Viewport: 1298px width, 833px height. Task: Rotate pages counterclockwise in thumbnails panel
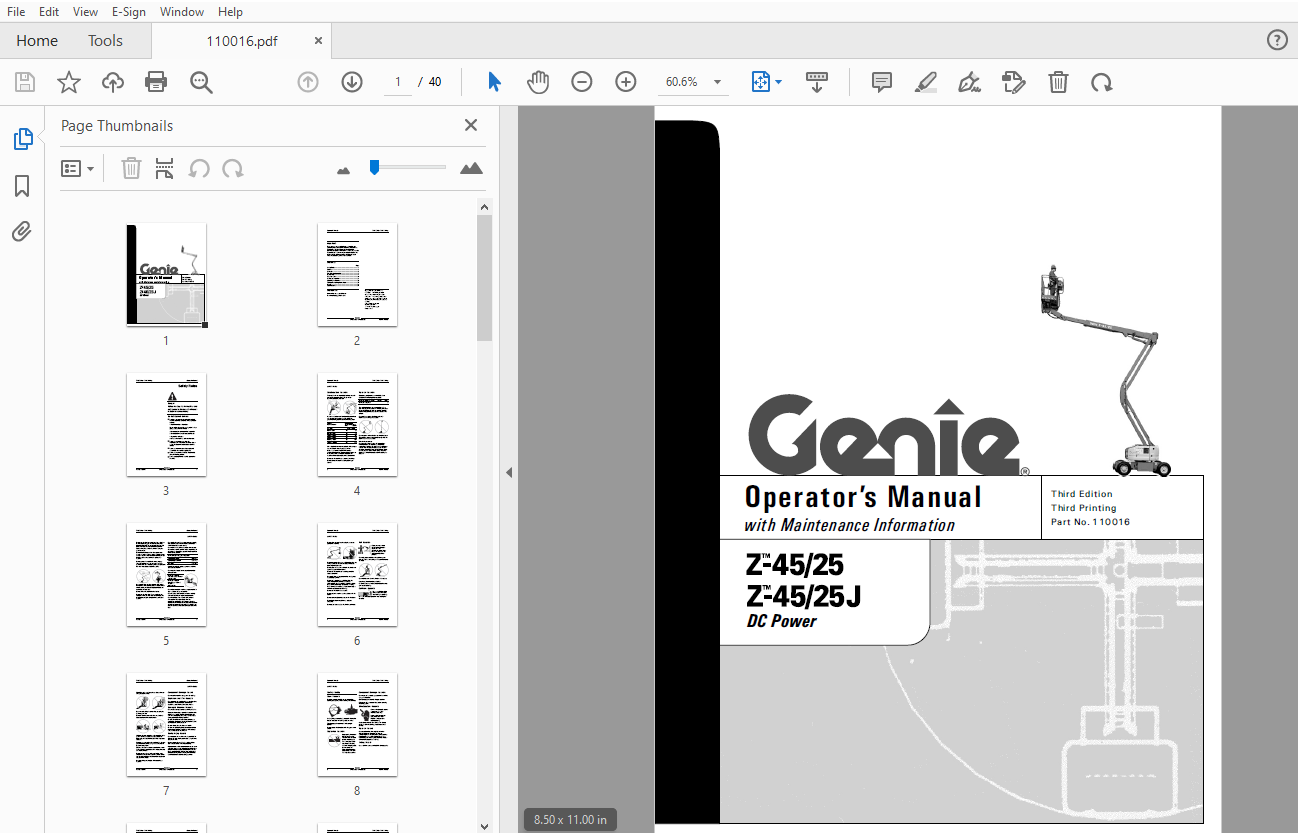pos(199,168)
